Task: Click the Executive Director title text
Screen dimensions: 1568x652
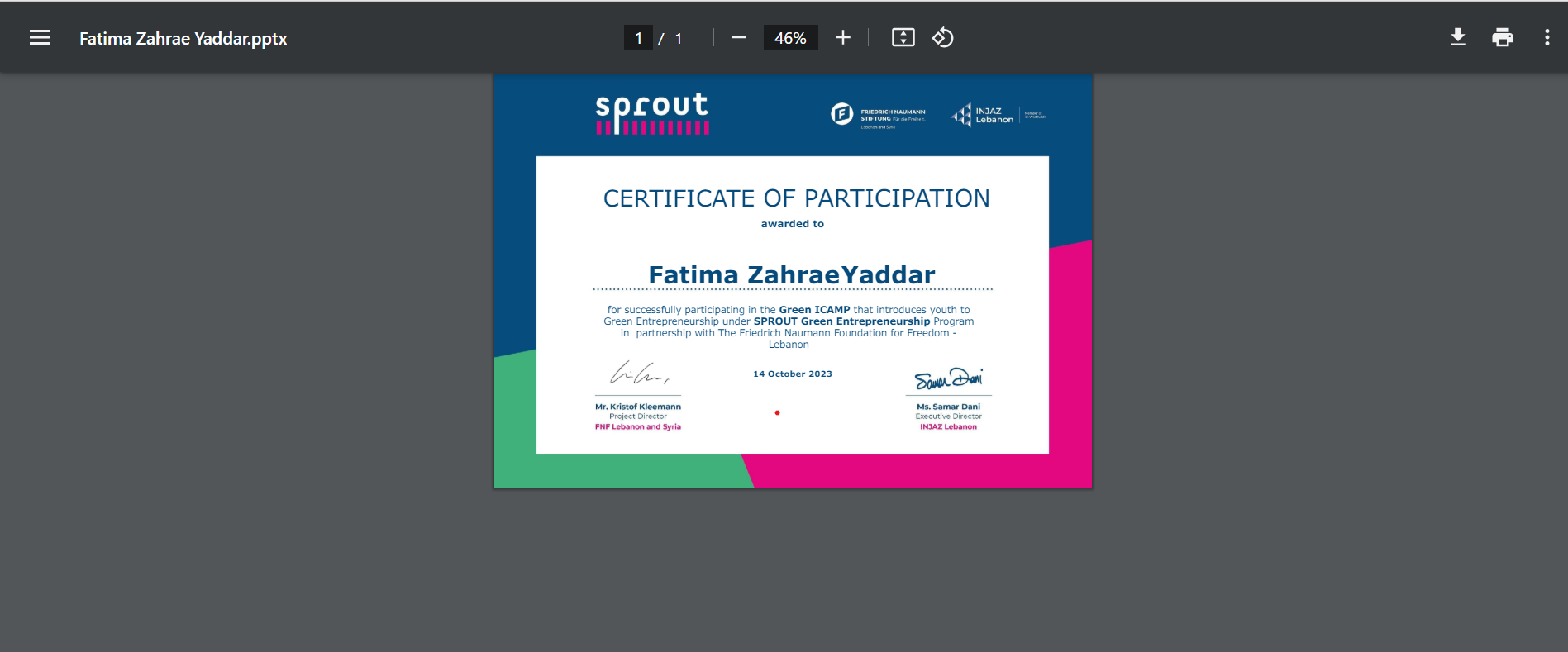Action: point(949,416)
